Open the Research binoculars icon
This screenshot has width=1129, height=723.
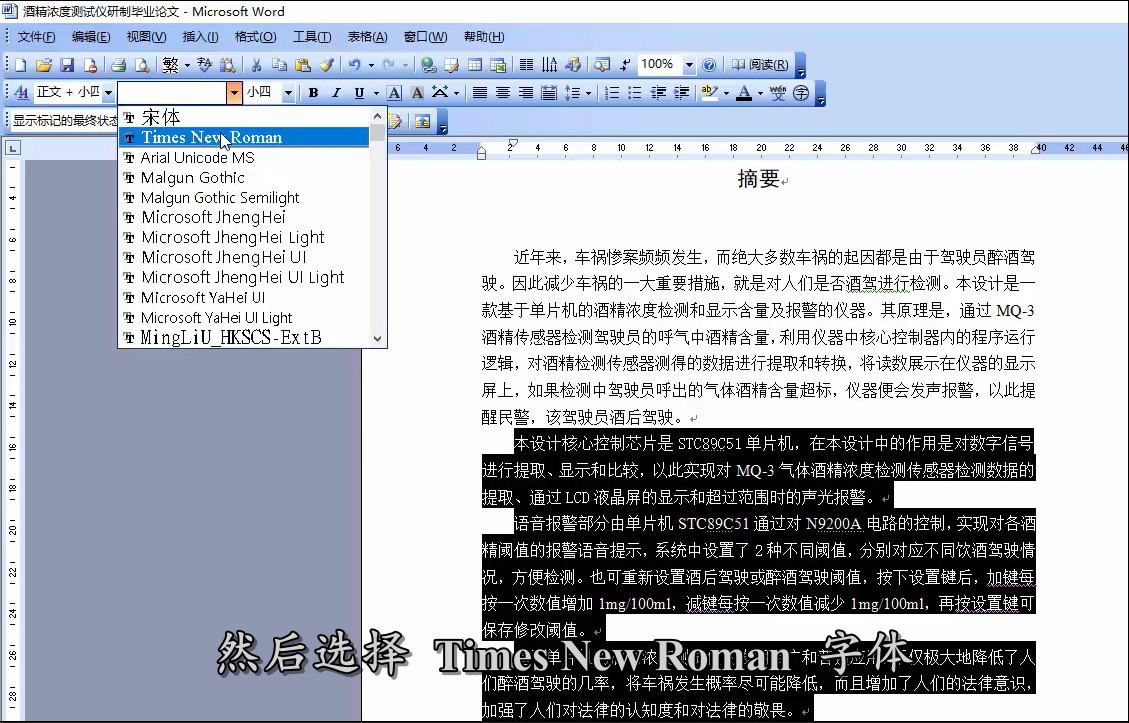(228, 66)
